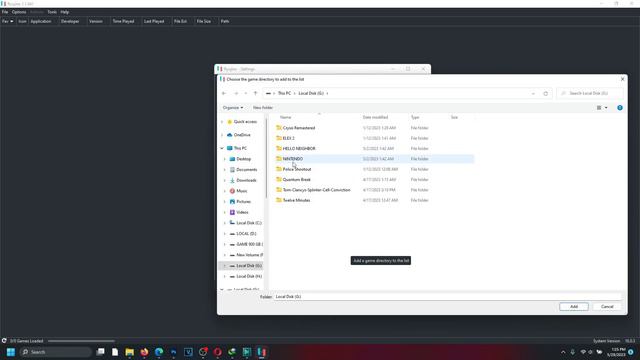Screen dimensions: 640x360
Task: Click the Music icon in navigation pane
Action: tap(232, 191)
